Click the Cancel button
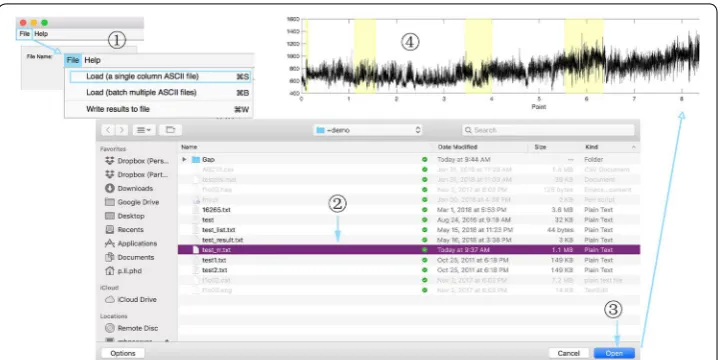Image resolution: width=721 pixels, height=360 pixels. tap(568, 353)
